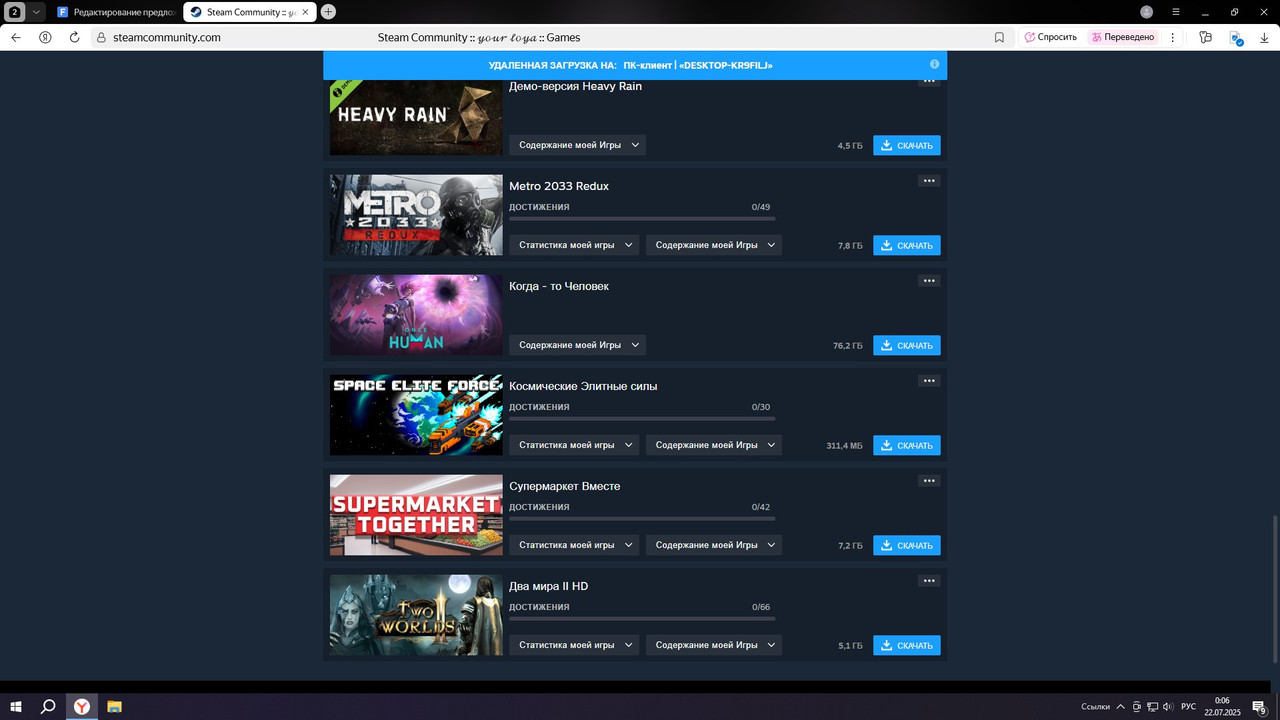Expand Статистика моей игры for Два мира II HD
Viewport: 1280px width, 720px height.
point(574,645)
